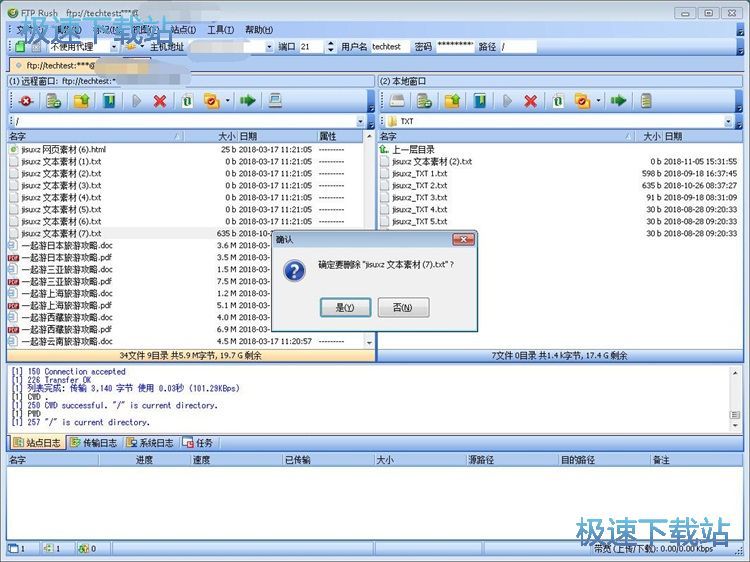This screenshot has width=750, height=562.
Task: Select the ftp://techtest session tab
Action: (80, 65)
